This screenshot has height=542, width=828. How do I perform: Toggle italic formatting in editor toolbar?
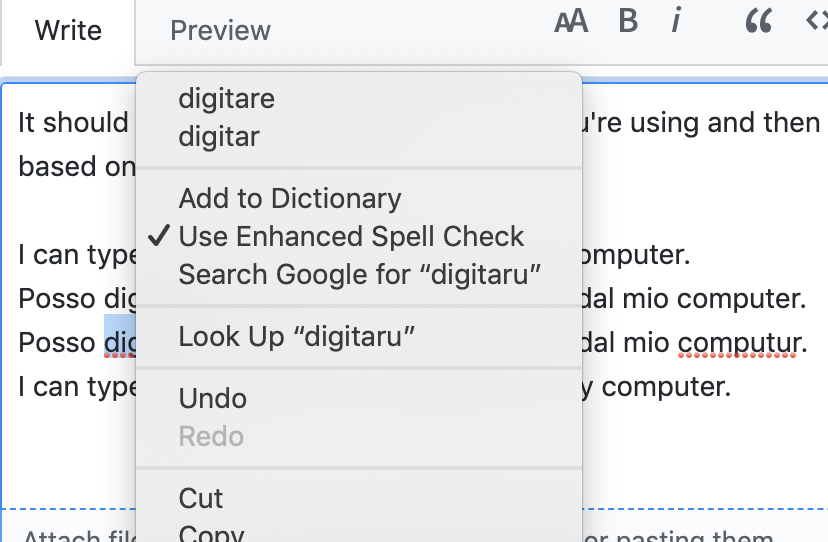pyautogui.click(x=676, y=20)
